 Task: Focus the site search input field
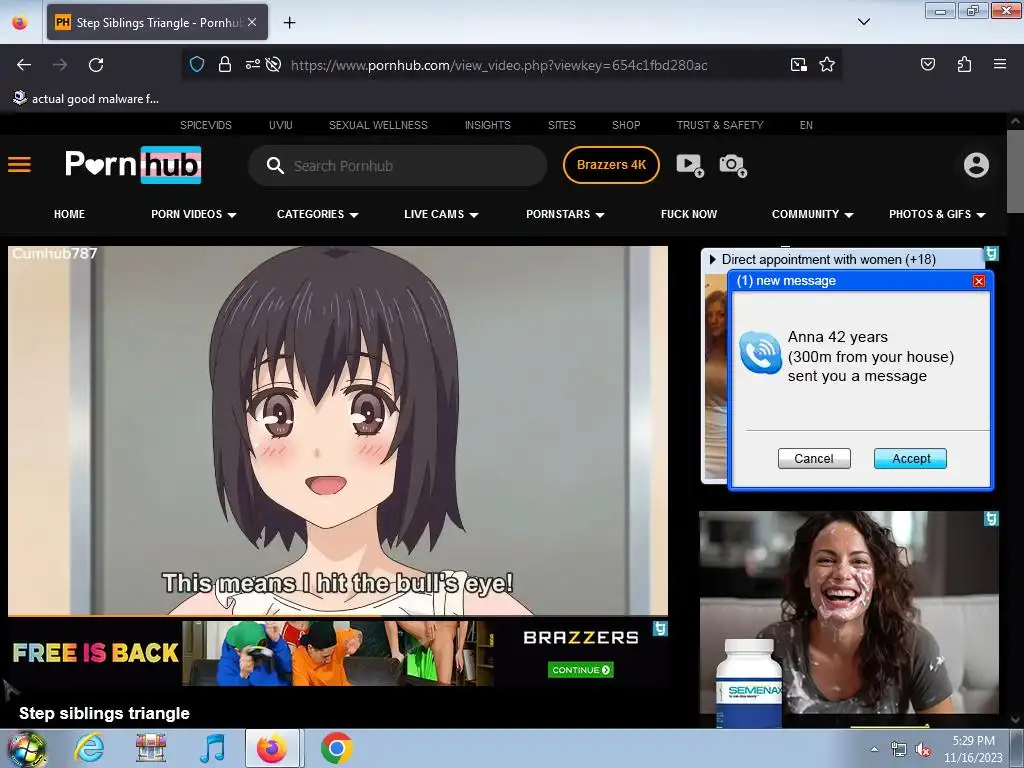(x=397, y=166)
